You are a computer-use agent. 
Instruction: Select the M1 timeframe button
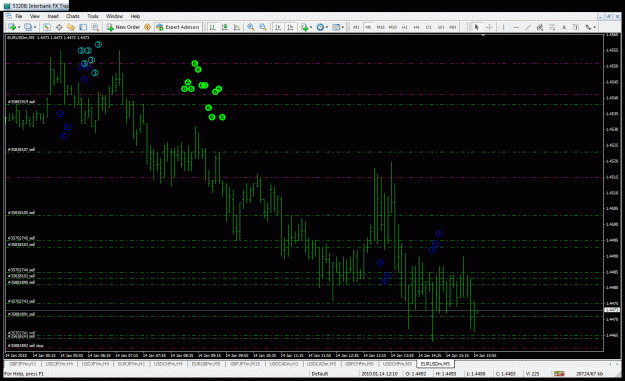click(356, 27)
